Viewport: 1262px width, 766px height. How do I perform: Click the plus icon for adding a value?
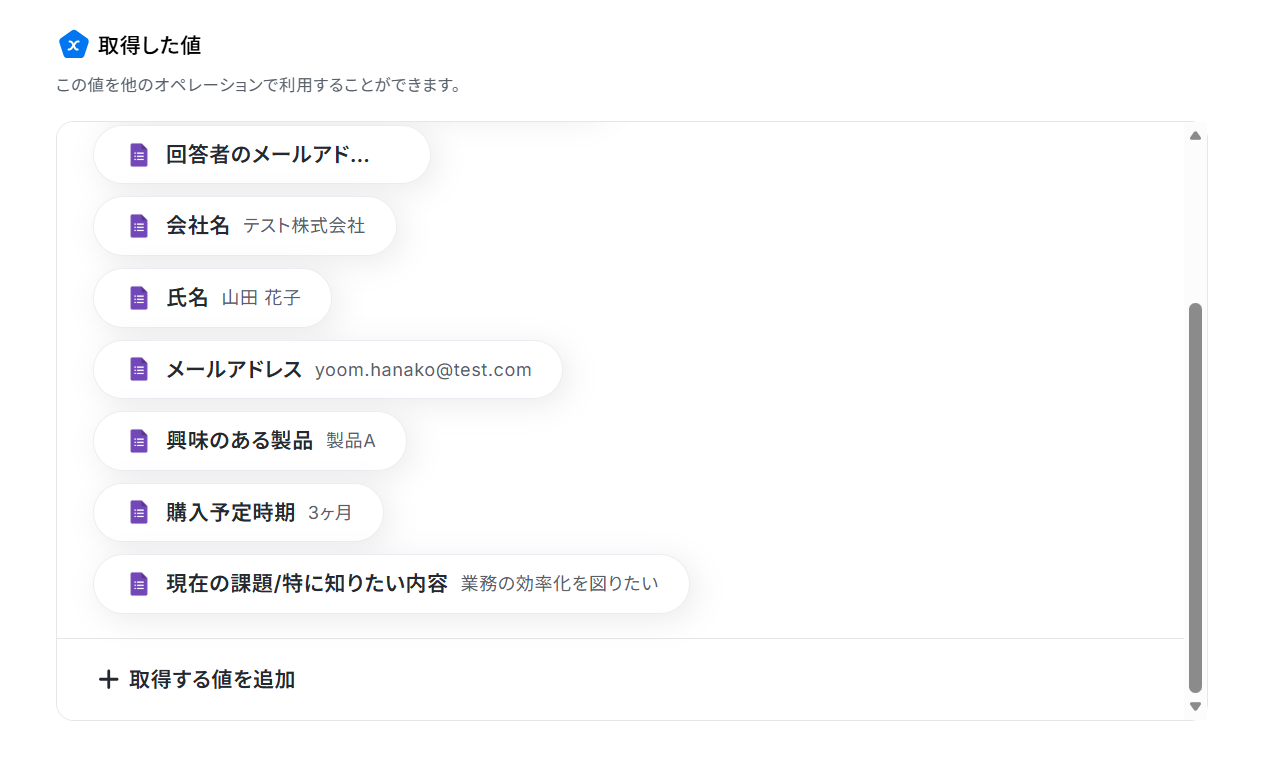tap(108, 680)
